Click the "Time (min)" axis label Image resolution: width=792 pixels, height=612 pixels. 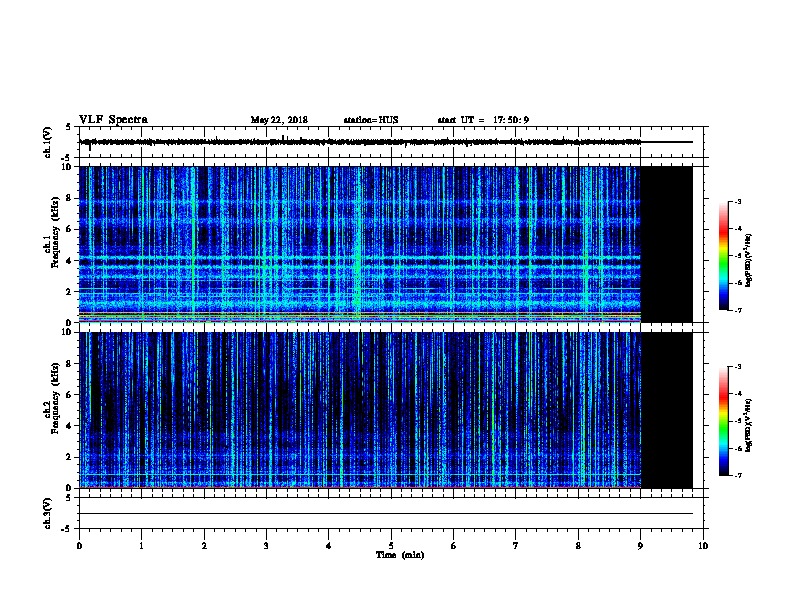400,555
